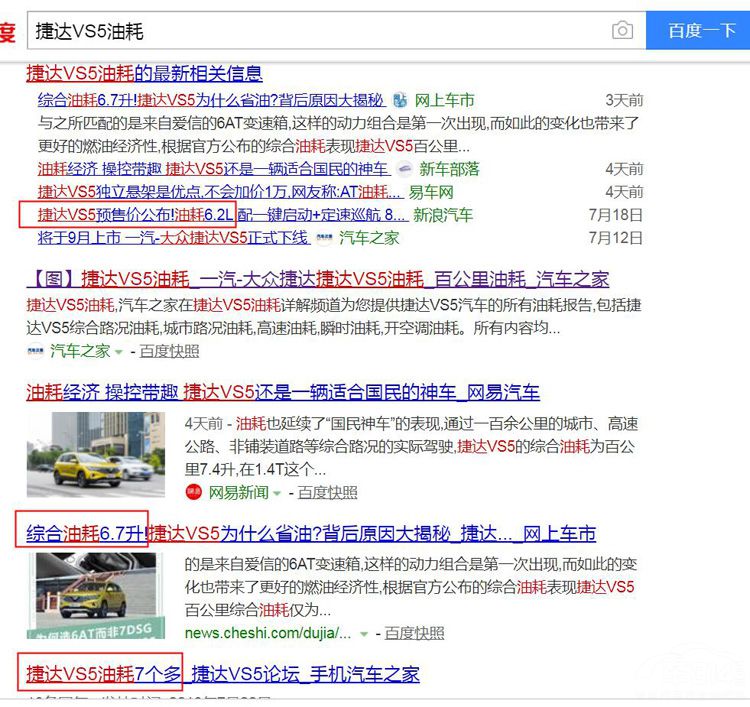This screenshot has width=750, height=707.
Task: Open news-list link 油耗经济 操控带趣 dated 4天前
Action: [x=213, y=169]
